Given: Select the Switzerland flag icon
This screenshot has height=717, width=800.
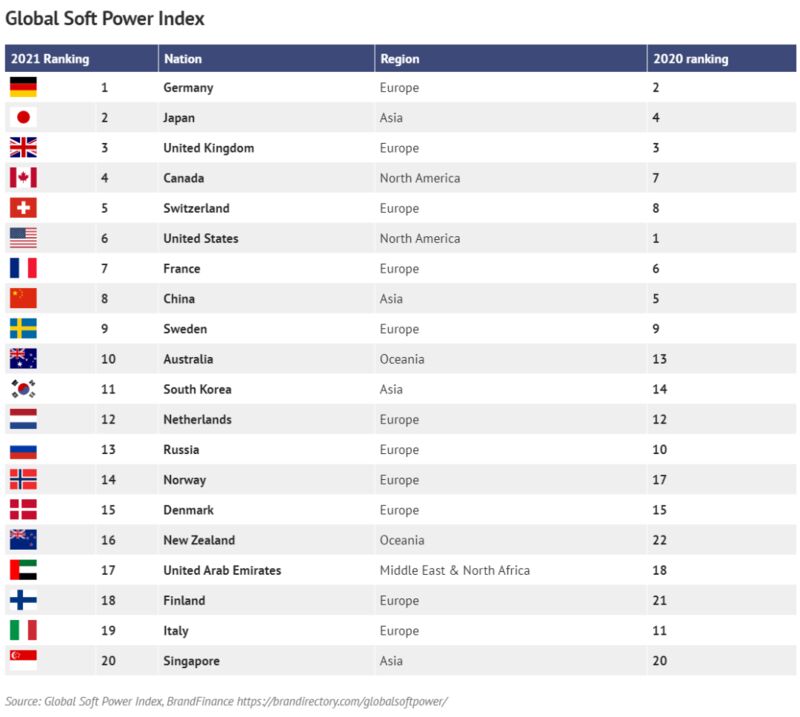Looking at the screenshot, I should [23, 208].
